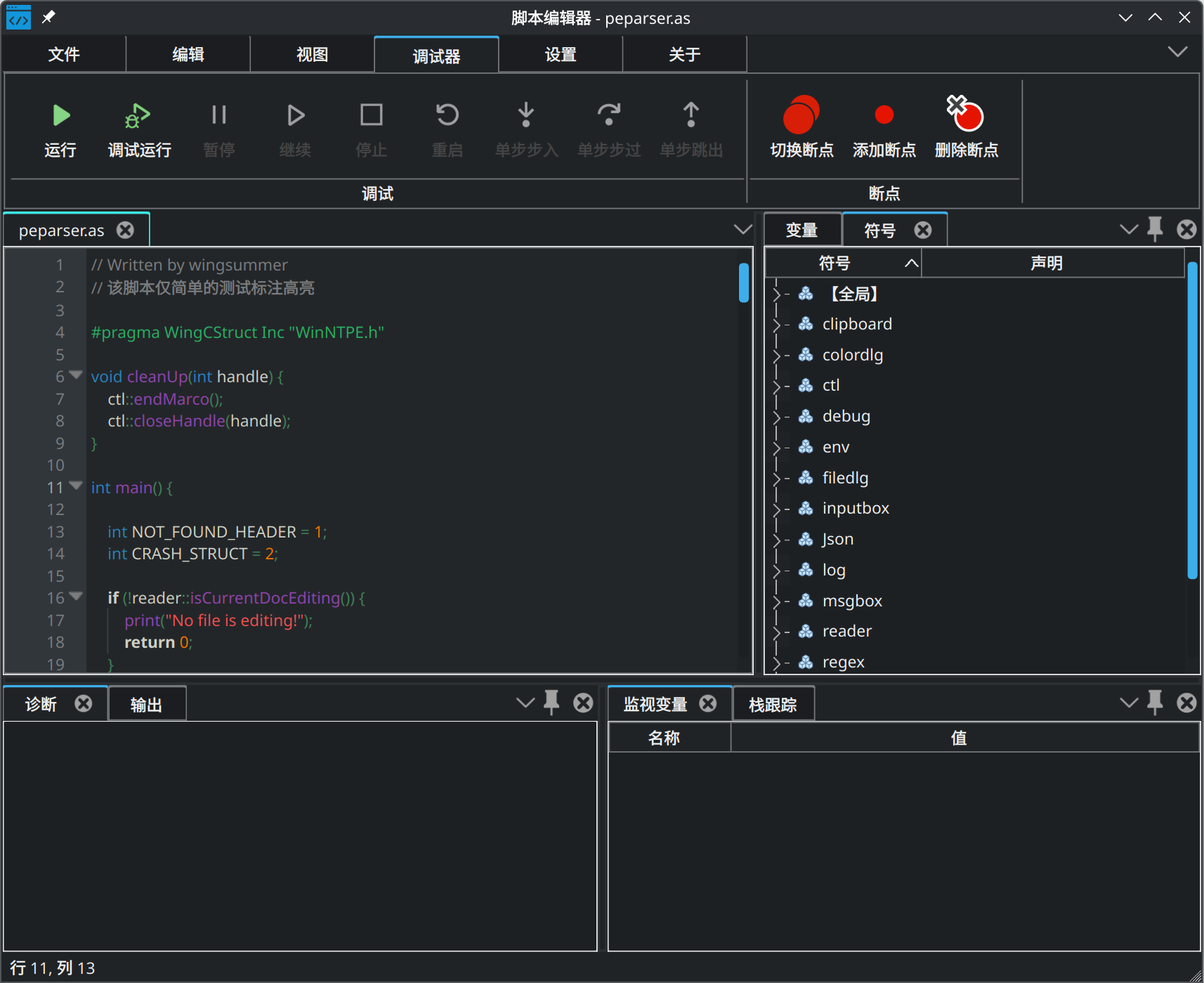Close the peparser.as editor tab
1204x983 pixels.
126,230
